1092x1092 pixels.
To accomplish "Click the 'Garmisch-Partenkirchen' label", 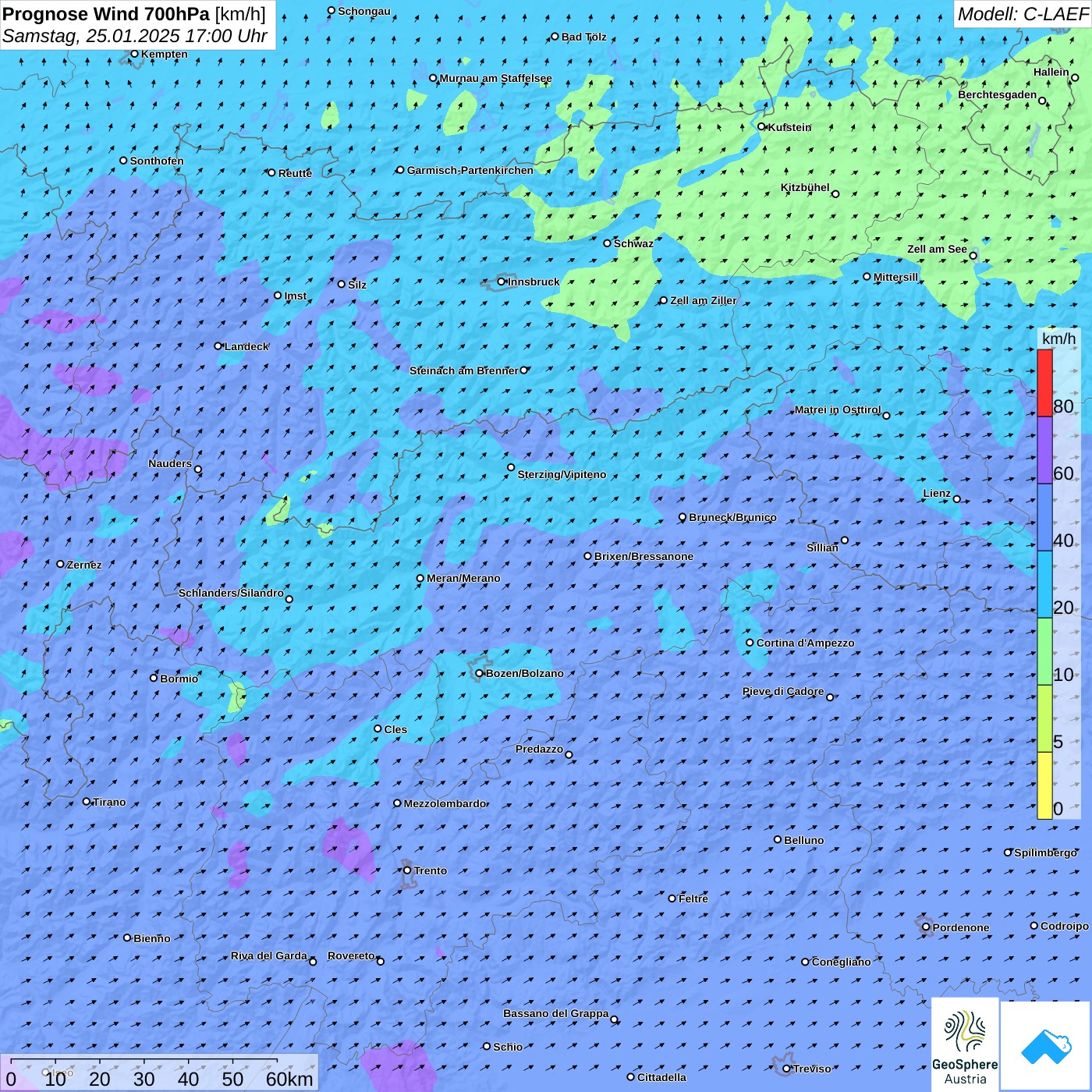I will [470, 170].
